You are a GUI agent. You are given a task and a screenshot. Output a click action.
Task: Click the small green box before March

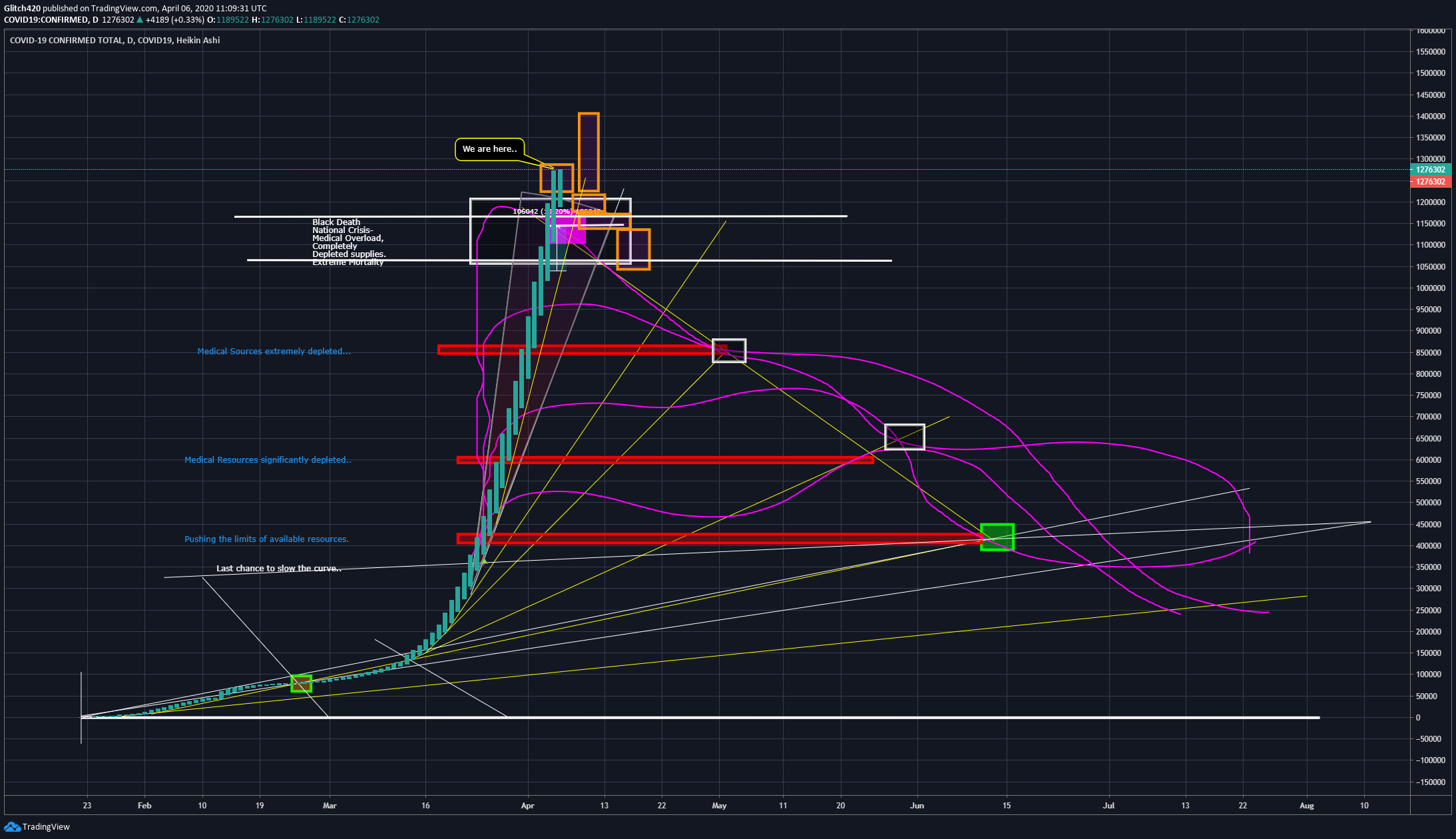tap(302, 683)
